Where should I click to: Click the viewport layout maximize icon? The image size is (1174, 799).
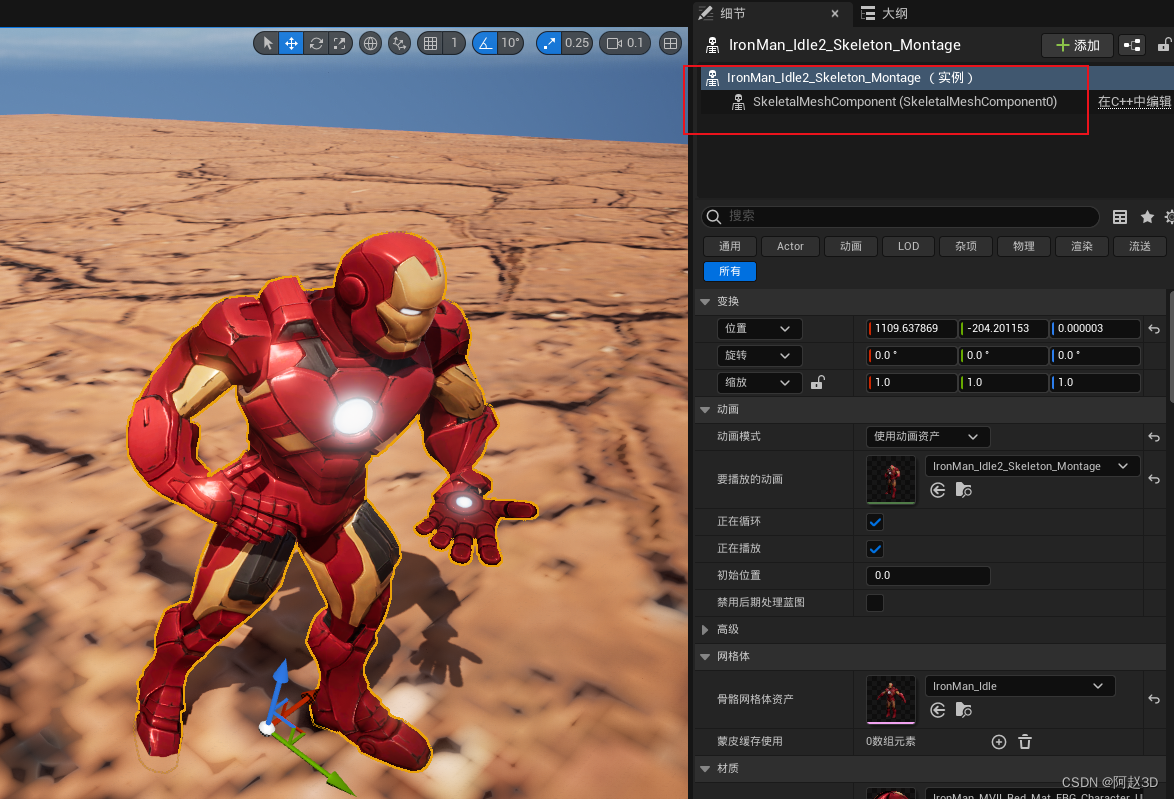click(670, 43)
